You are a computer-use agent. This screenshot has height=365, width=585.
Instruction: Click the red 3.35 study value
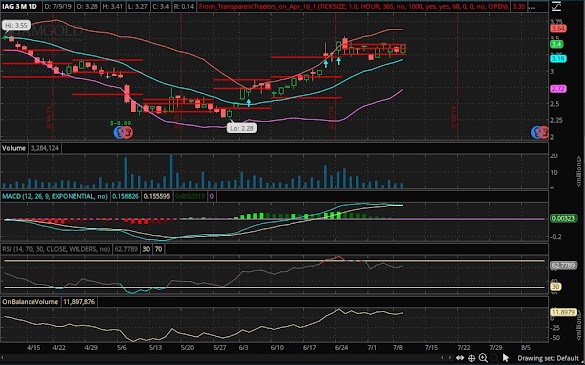[519, 7]
